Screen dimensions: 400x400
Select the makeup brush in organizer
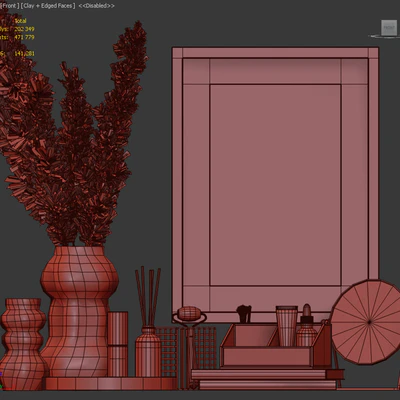pyautogui.click(x=244, y=314)
